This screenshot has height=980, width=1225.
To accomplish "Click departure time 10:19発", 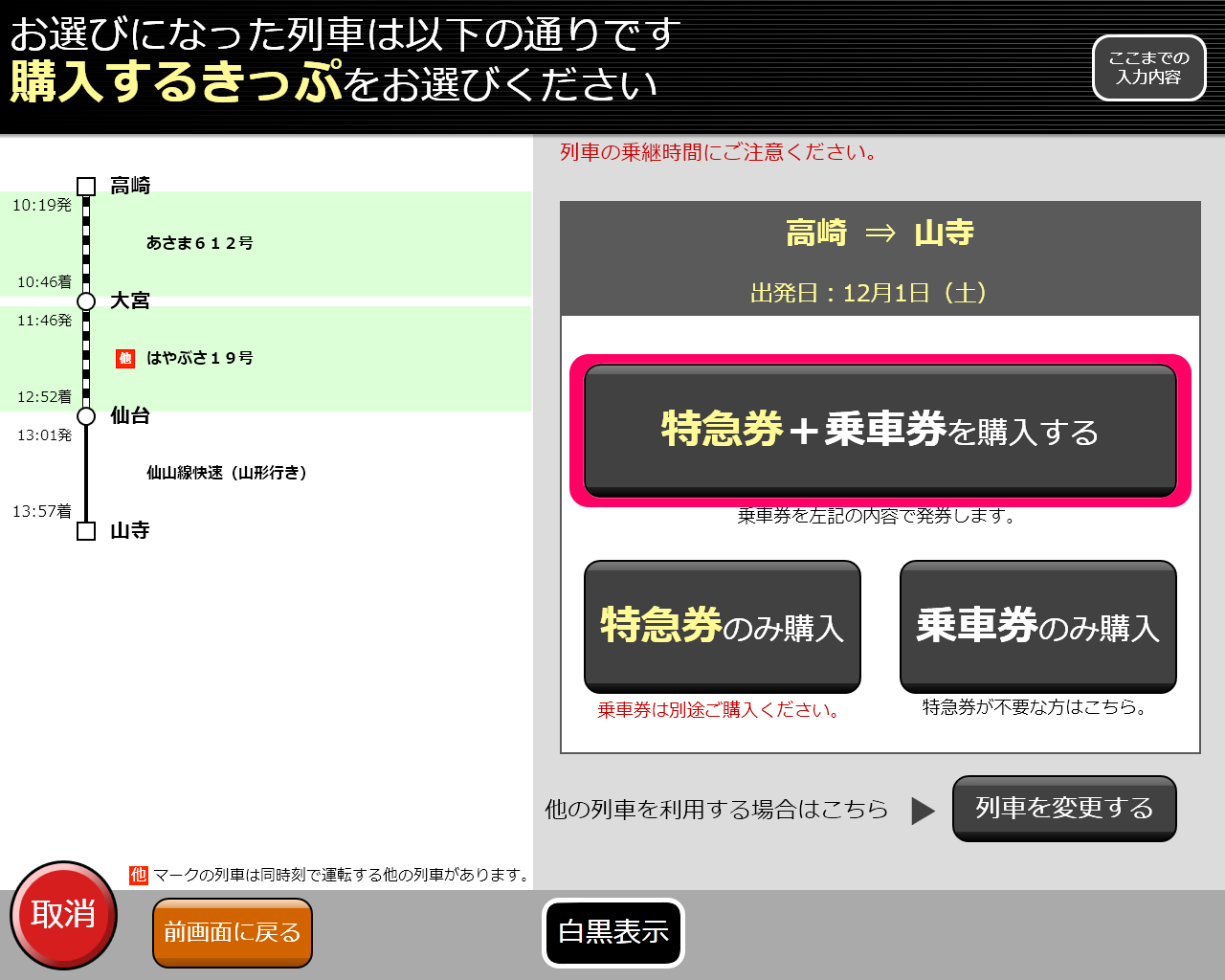I will pyautogui.click(x=42, y=205).
